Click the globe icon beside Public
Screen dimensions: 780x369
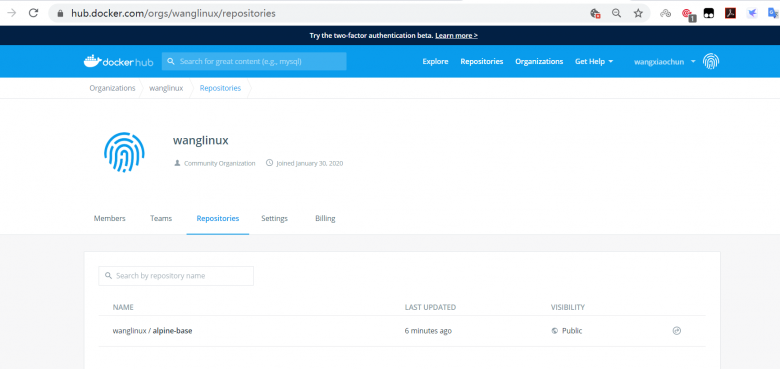click(555, 331)
